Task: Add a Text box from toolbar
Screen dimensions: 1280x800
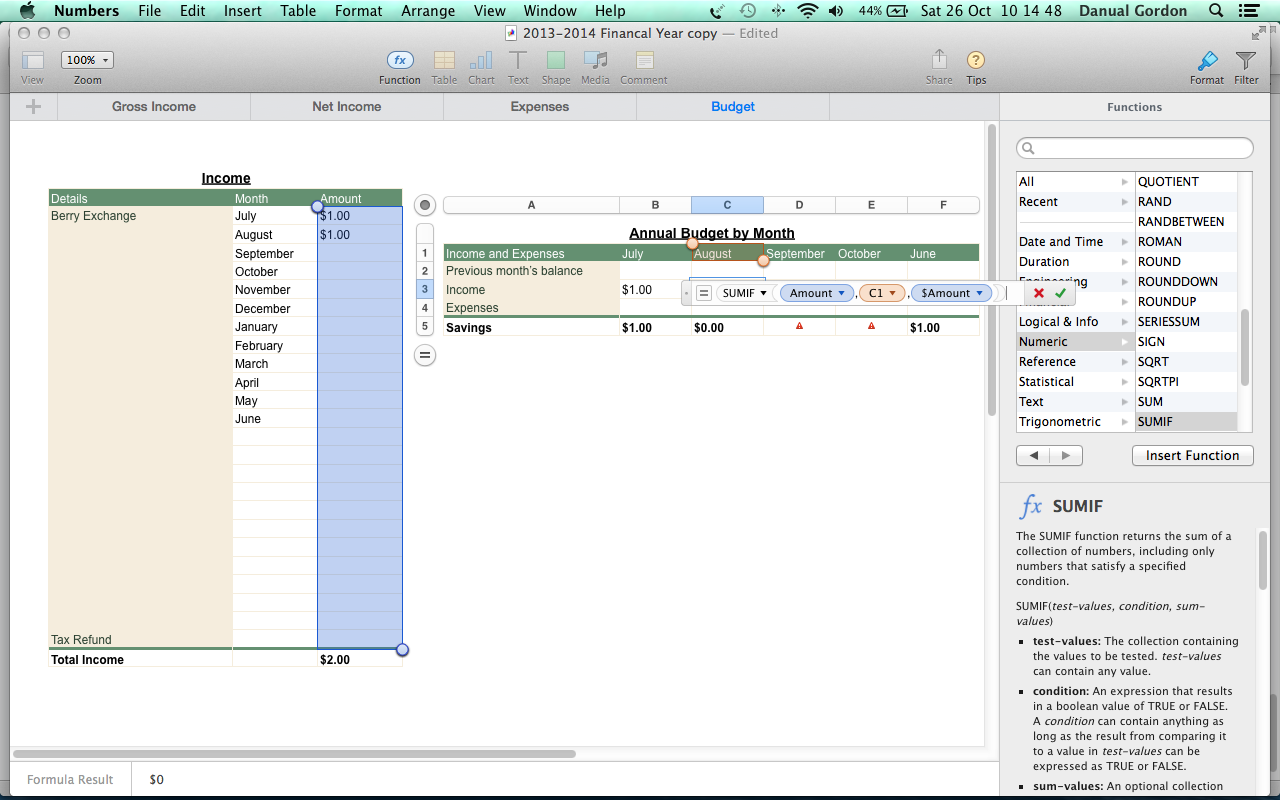Action: click(518, 61)
